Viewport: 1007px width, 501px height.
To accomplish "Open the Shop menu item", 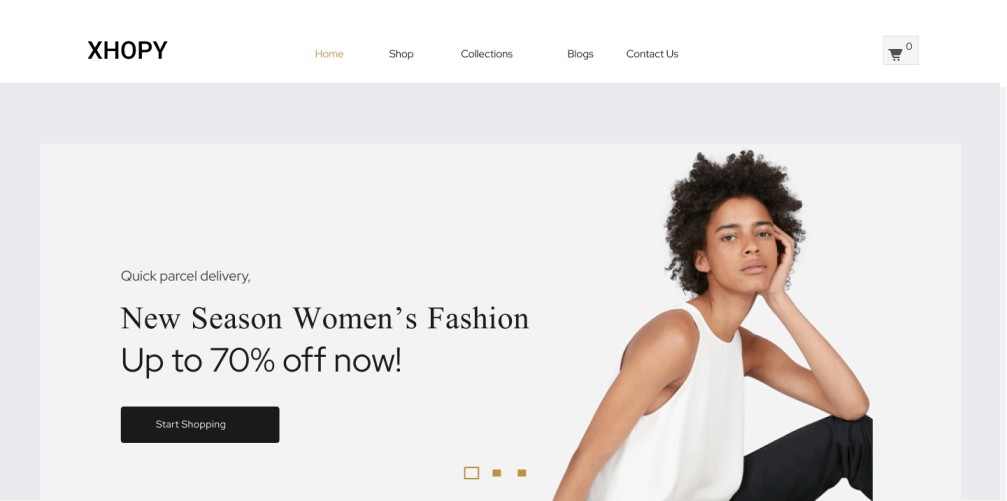I will pos(401,54).
